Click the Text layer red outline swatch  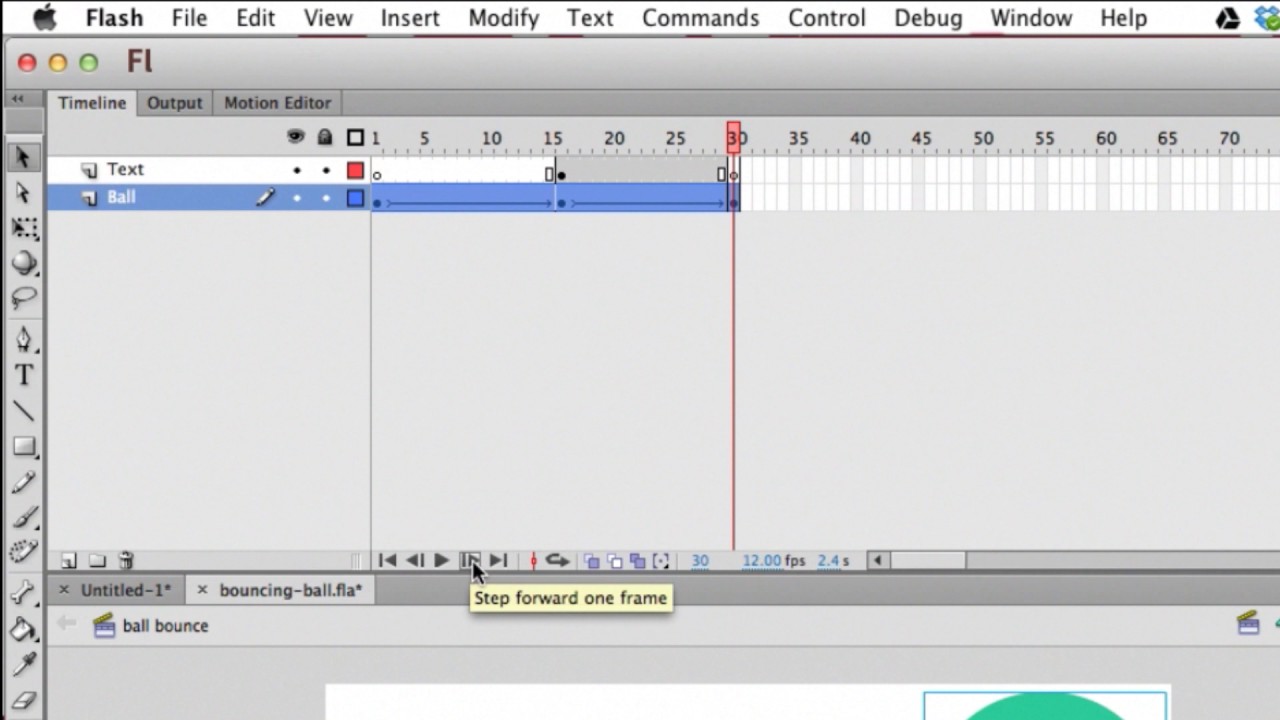(355, 171)
